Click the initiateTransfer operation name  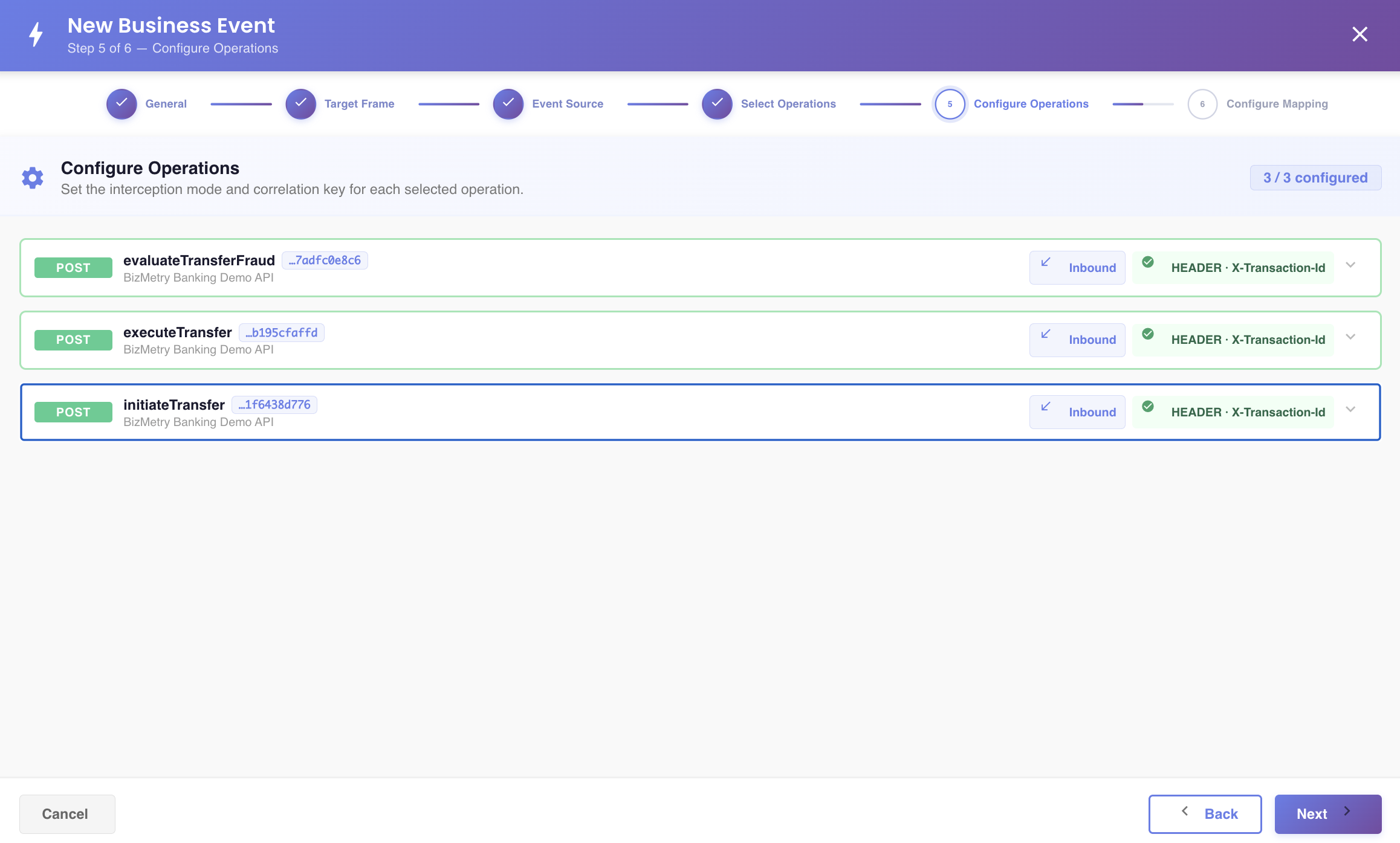click(x=173, y=405)
